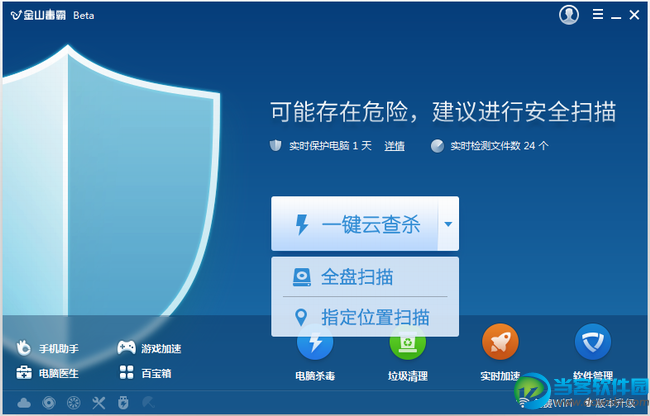Click the dimmed umbrella icon
650x416 pixels.
click(x=148, y=402)
